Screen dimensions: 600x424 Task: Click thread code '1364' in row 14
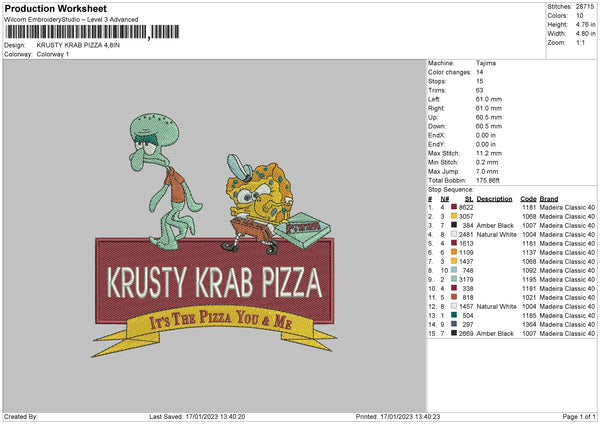529,324
